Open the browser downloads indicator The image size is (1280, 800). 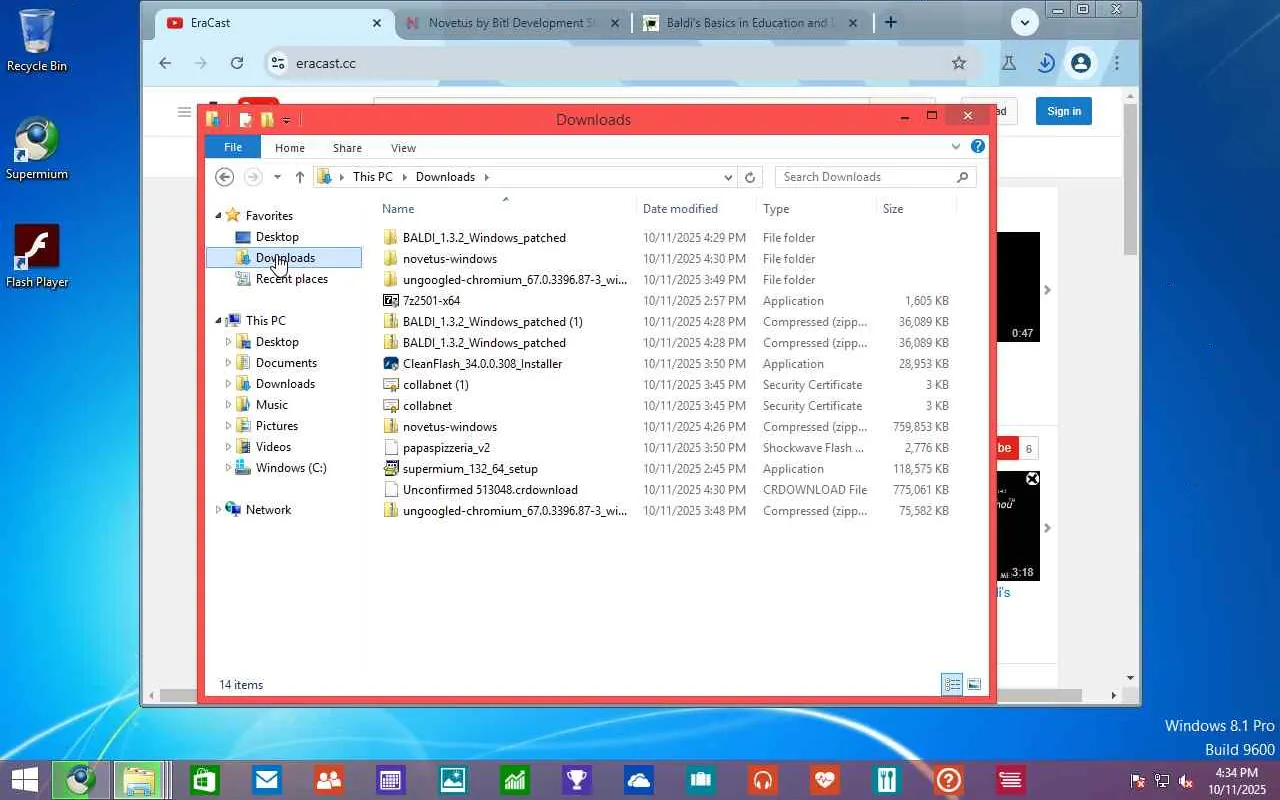1045,63
